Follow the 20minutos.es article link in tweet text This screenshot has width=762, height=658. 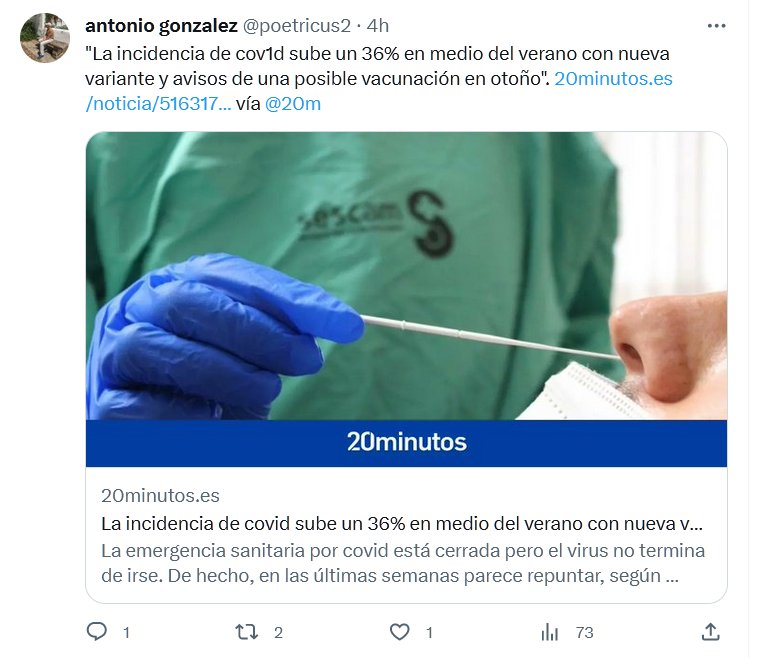coord(613,78)
